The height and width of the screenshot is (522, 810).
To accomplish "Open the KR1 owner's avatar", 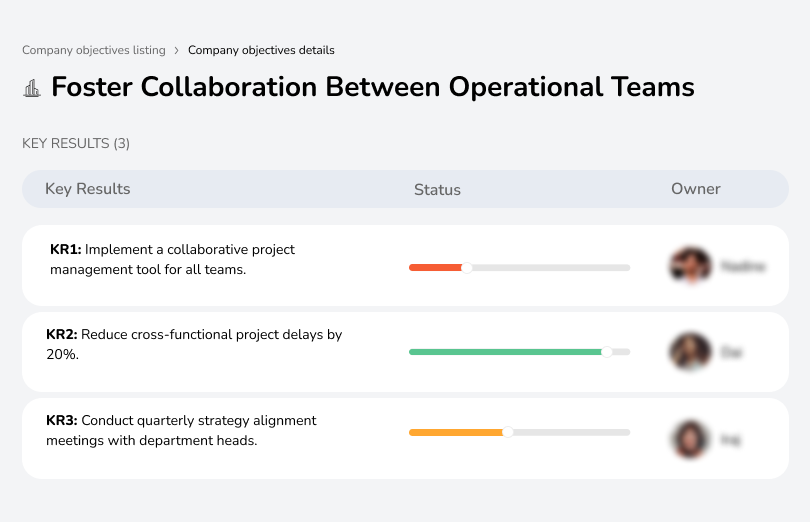I will pyautogui.click(x=689, y=266).
